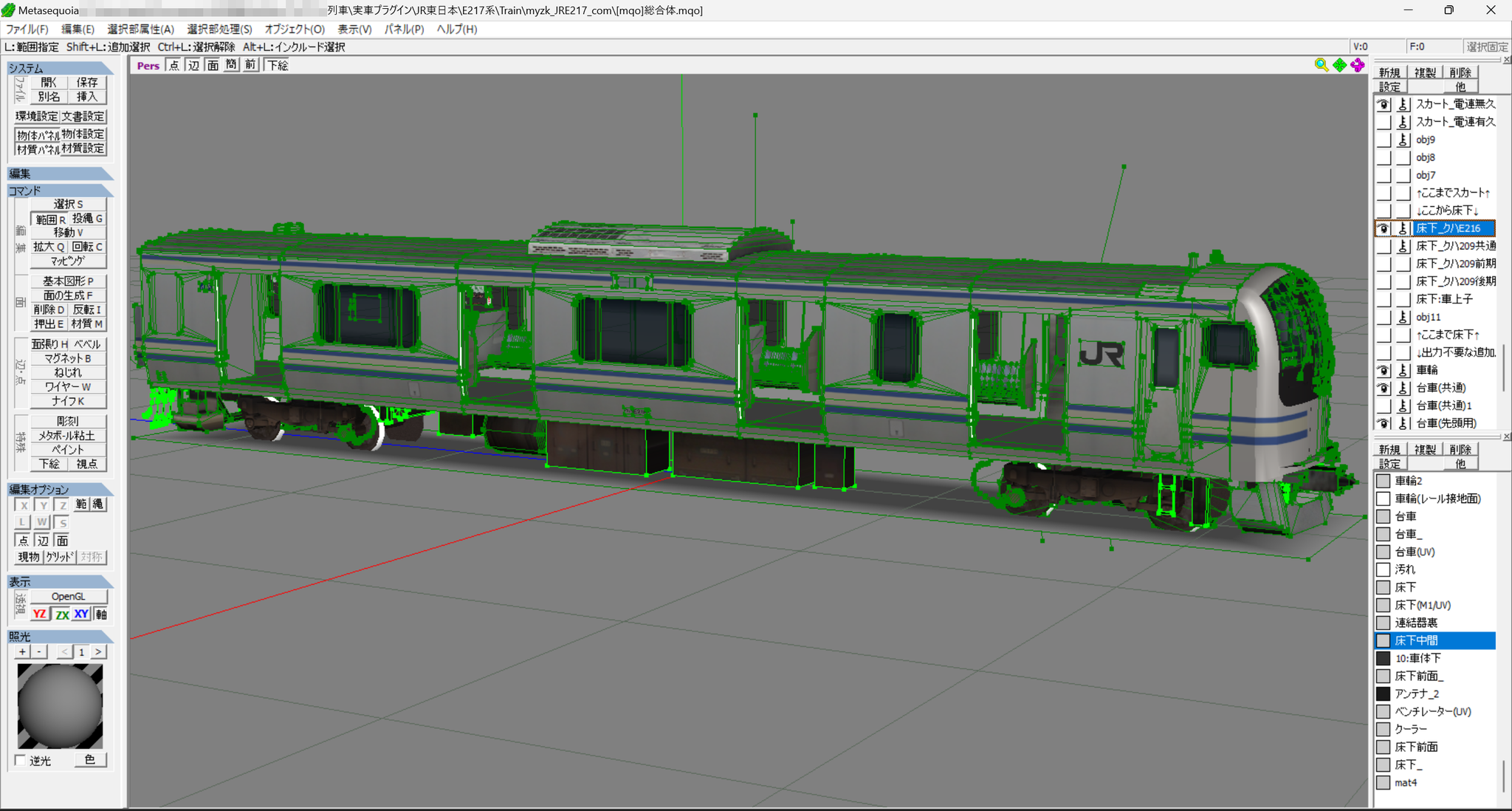Image resolution: width=1512 pixels, height=811 pixels.
Task: Toggle lock icon for obj9 object
Action: 1403,140
